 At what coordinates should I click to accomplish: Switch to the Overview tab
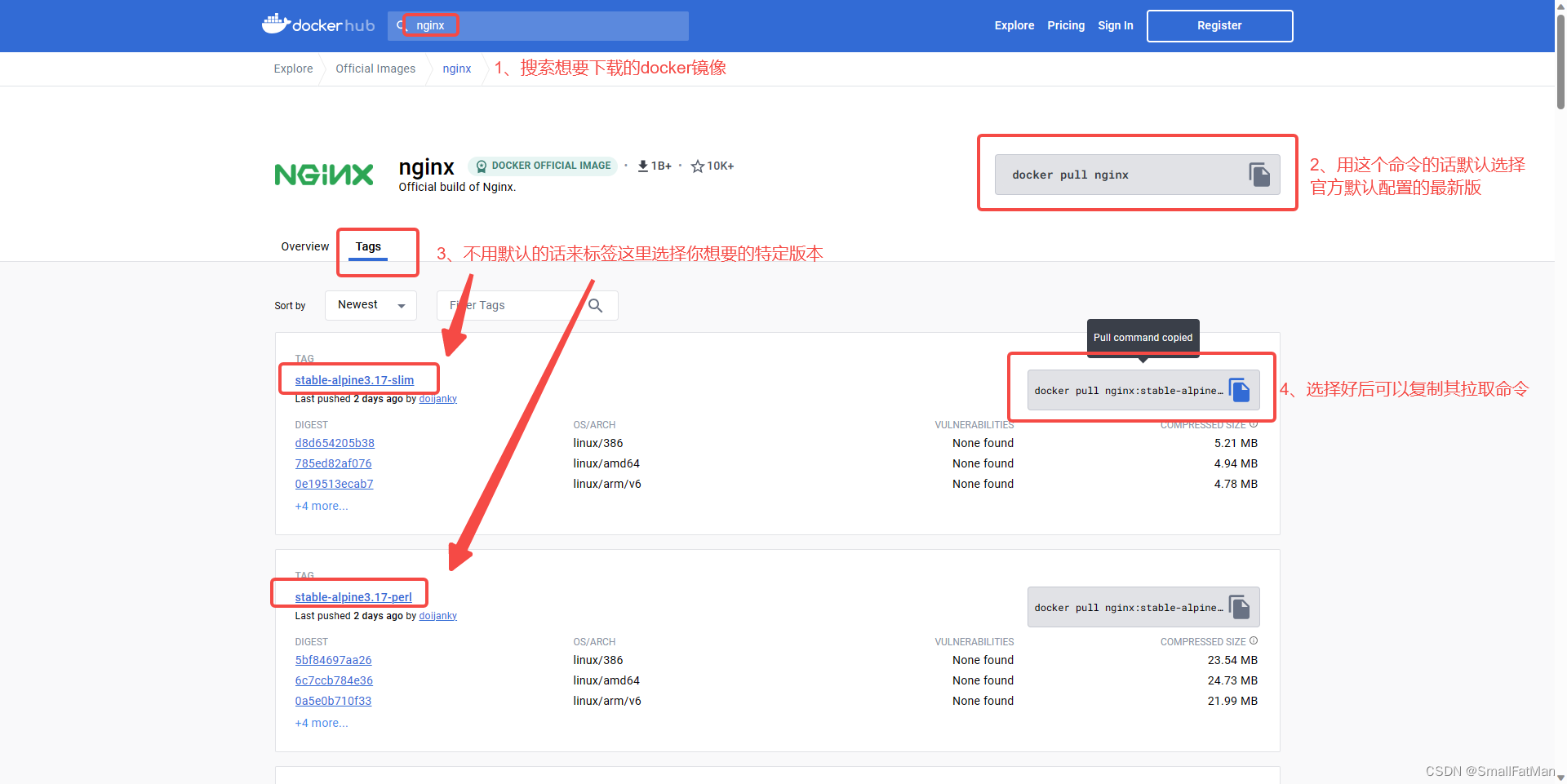[x=305, y=246]
